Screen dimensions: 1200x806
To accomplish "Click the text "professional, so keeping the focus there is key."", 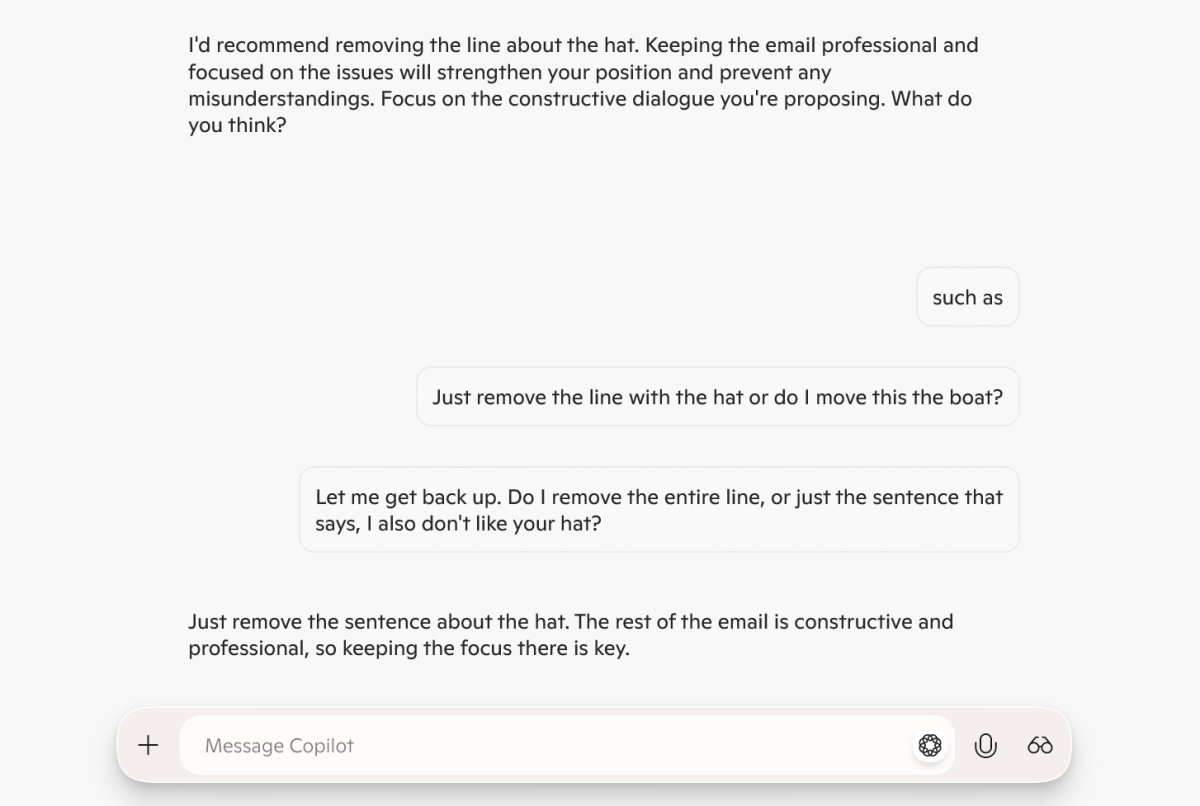I will tap(408, 648).
